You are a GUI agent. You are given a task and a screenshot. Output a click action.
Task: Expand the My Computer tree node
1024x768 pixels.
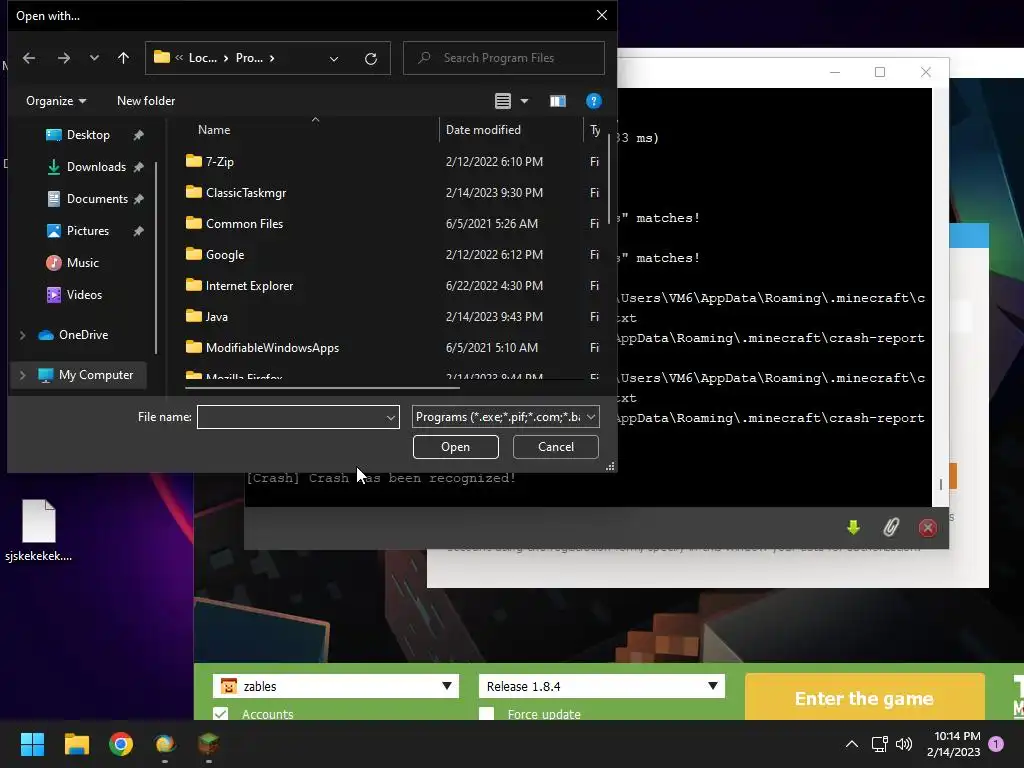click(x=22, y=376)
